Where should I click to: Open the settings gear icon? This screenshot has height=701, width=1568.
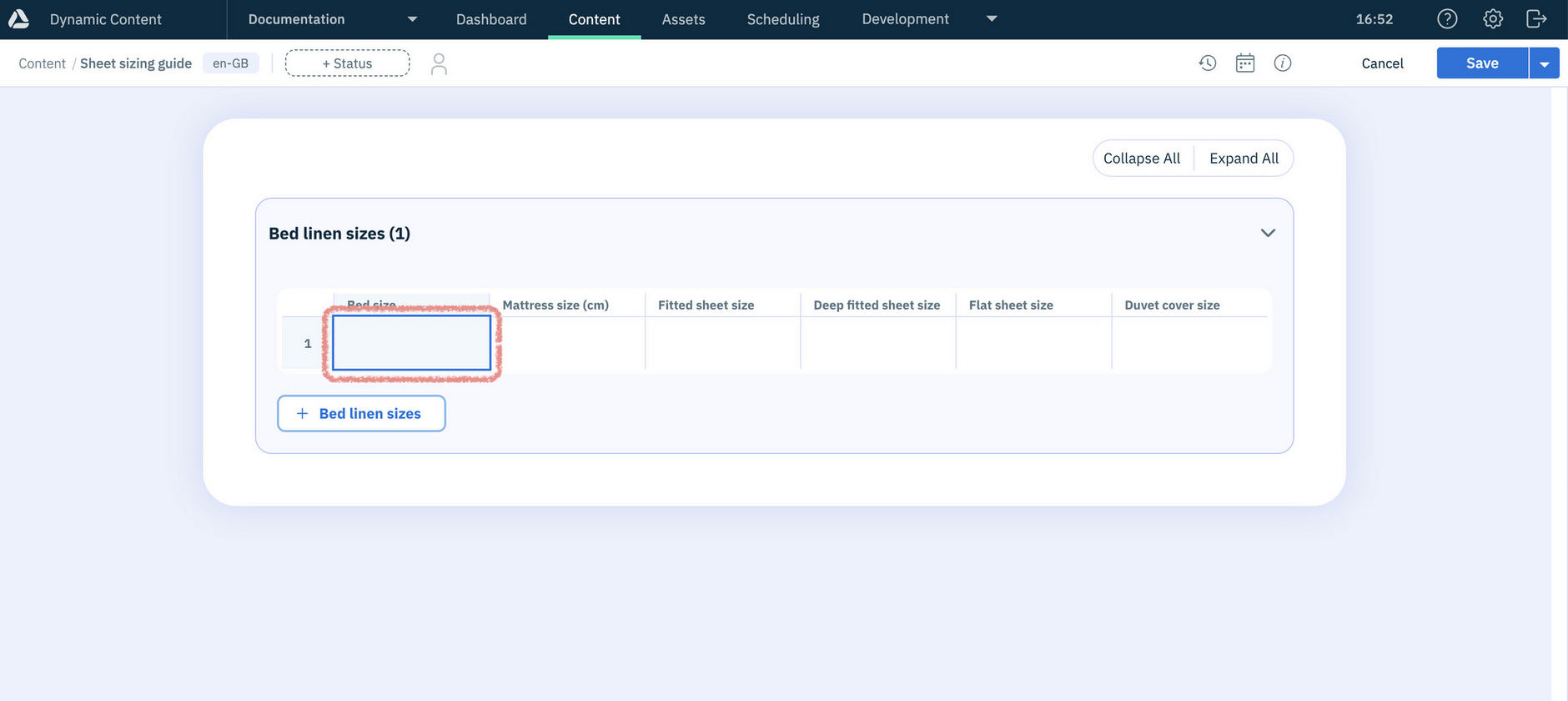pos(1492,19)
